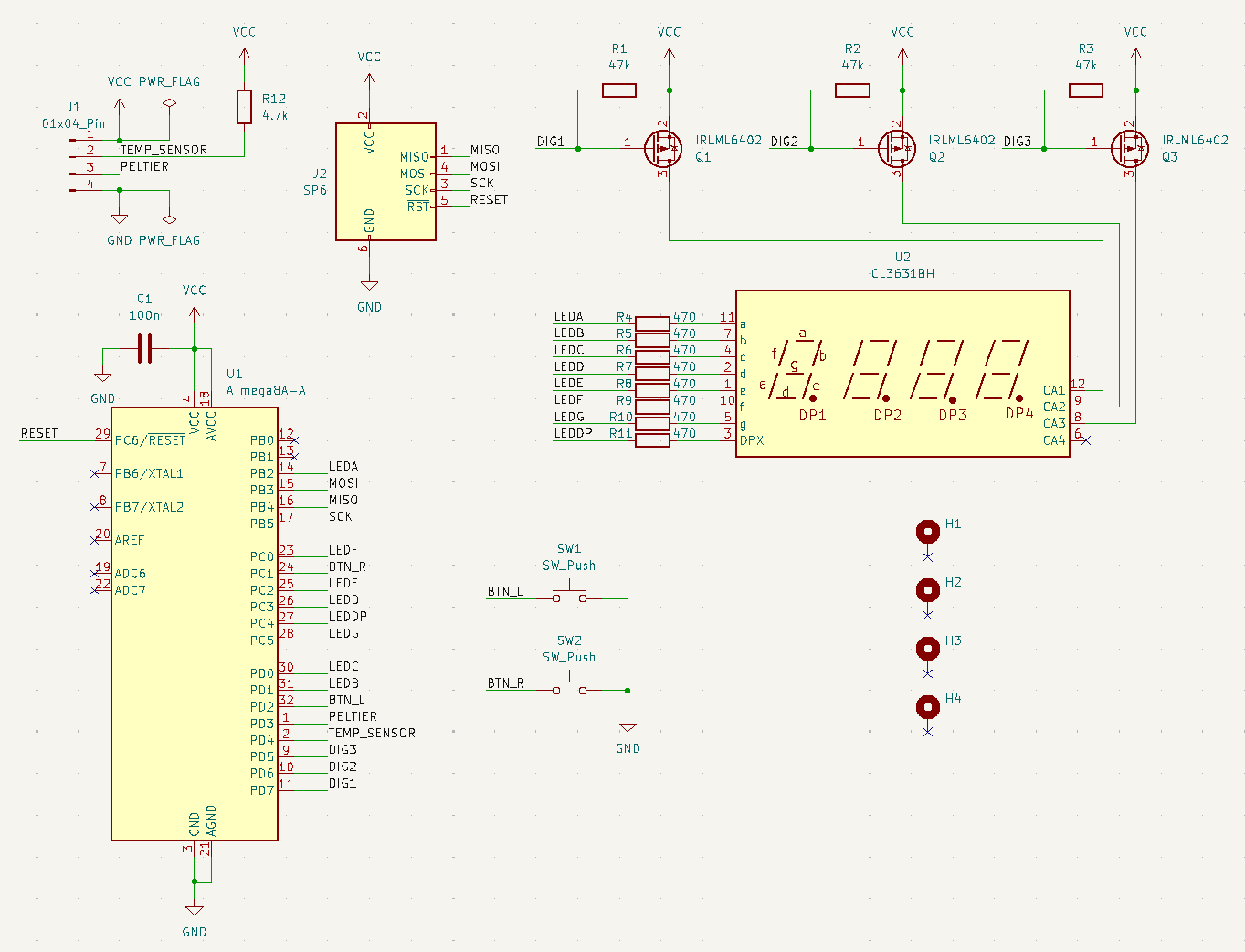Click the R7 resistor on the LEDD line

pos(652,374)
